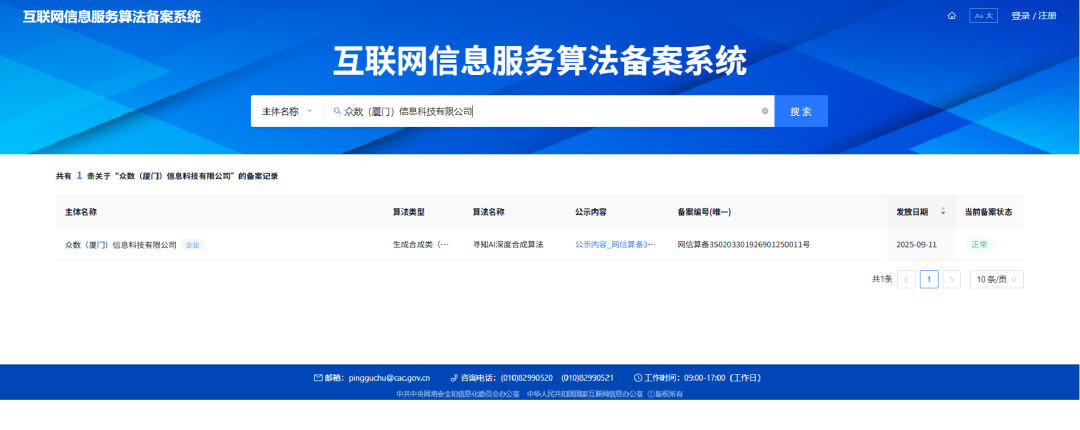
Task: Click the 生成合成类 algorithm type cell
Action: pyautogui.click(x=421, y=245)
